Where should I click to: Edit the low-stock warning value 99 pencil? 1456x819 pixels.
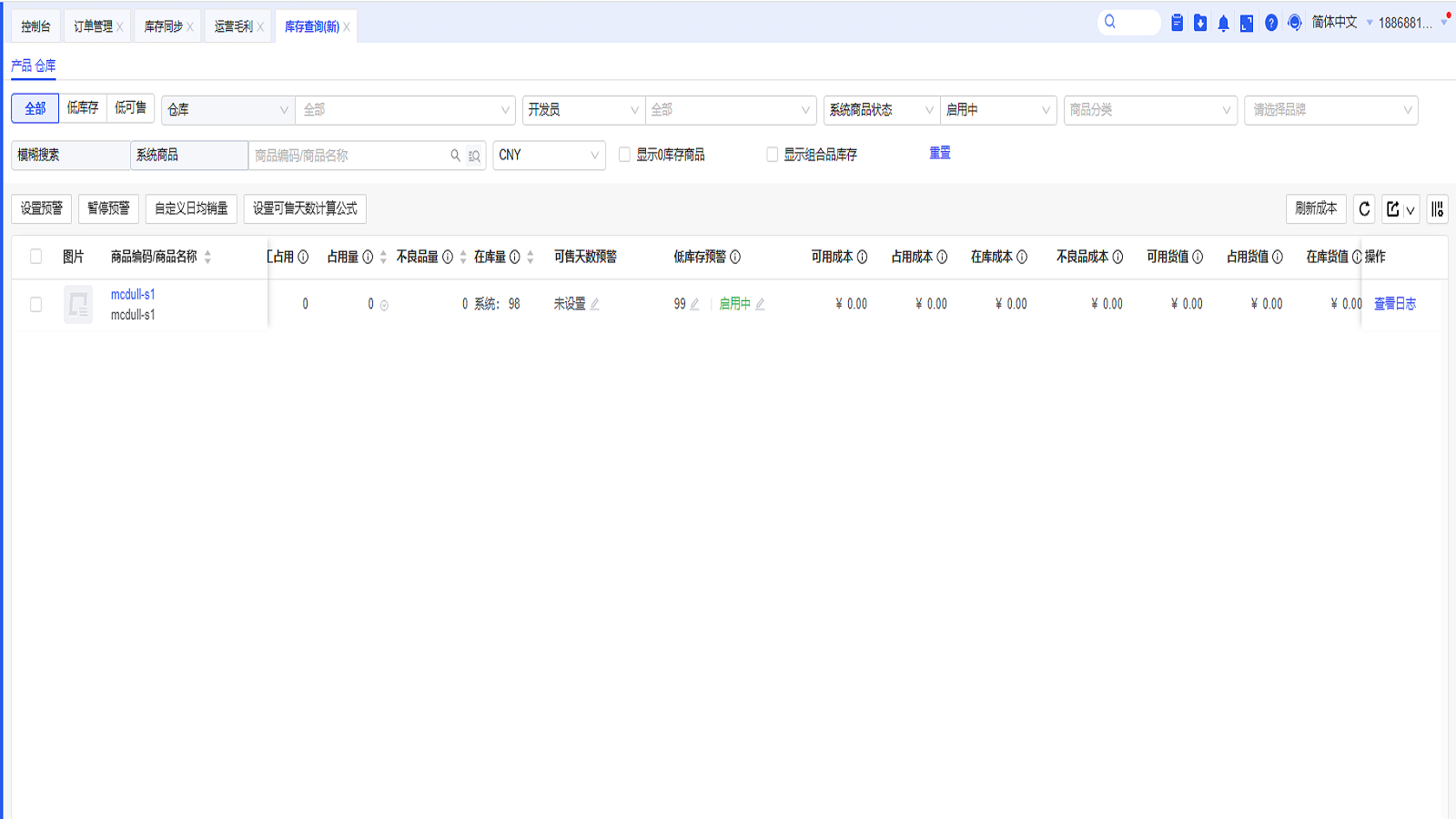point(694,304)
